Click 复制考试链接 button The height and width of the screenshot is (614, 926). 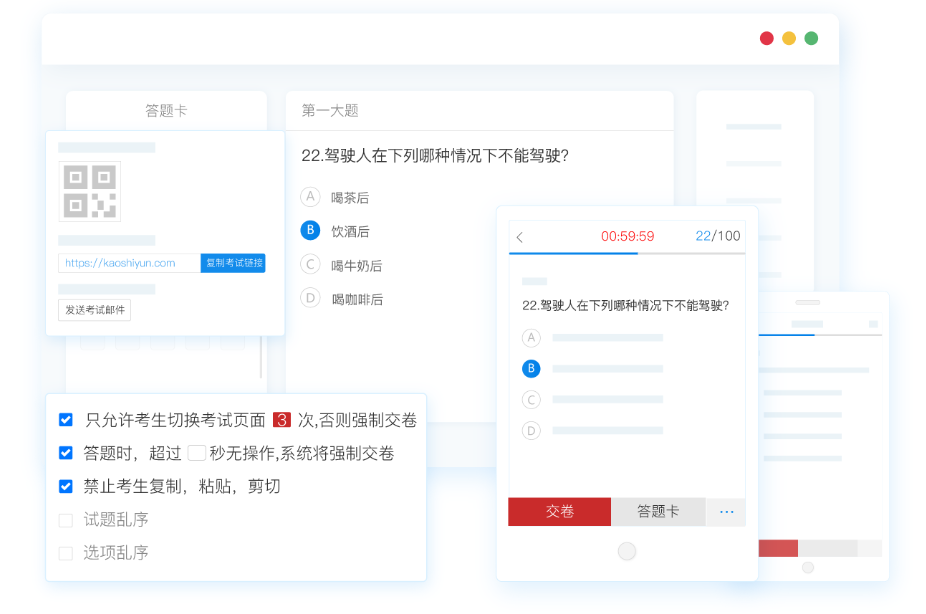233,263
